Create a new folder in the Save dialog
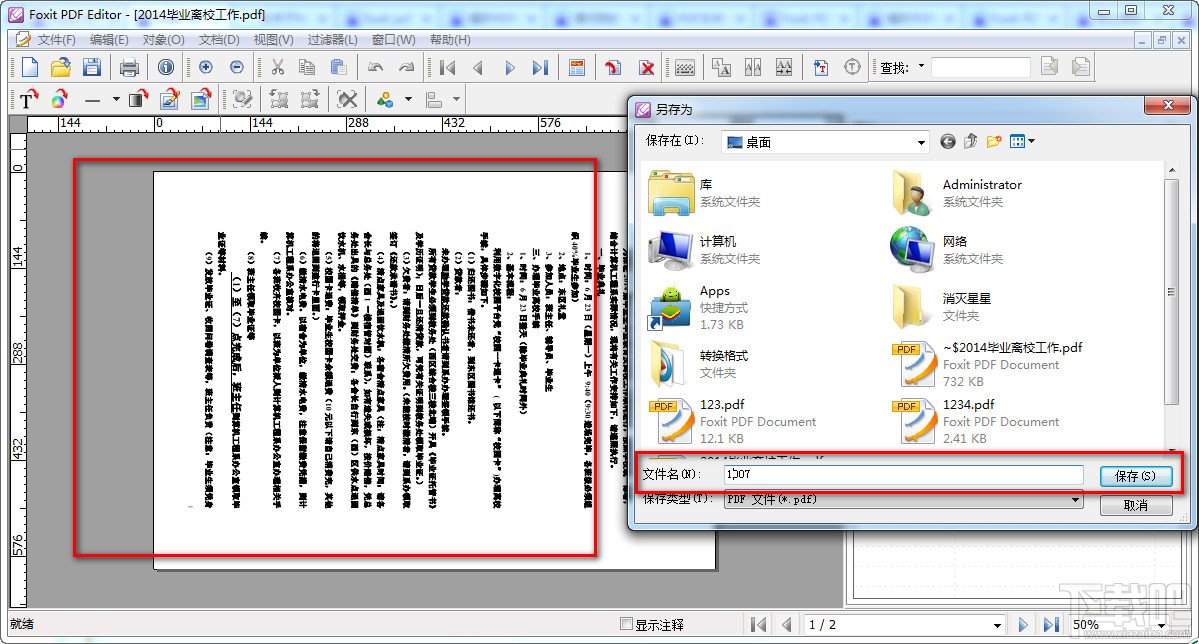The width and height of the screenshot is (1199, 644). click(993, 141)
